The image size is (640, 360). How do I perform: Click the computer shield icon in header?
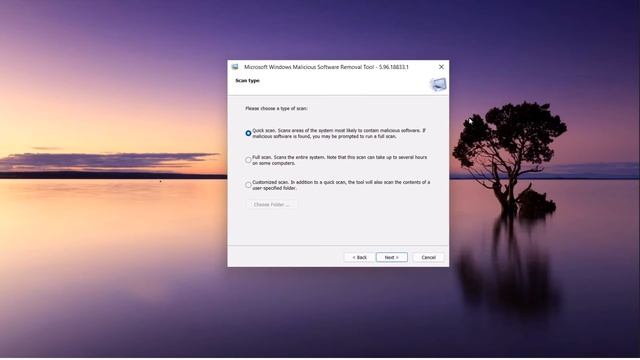click(x=438, y=84)
